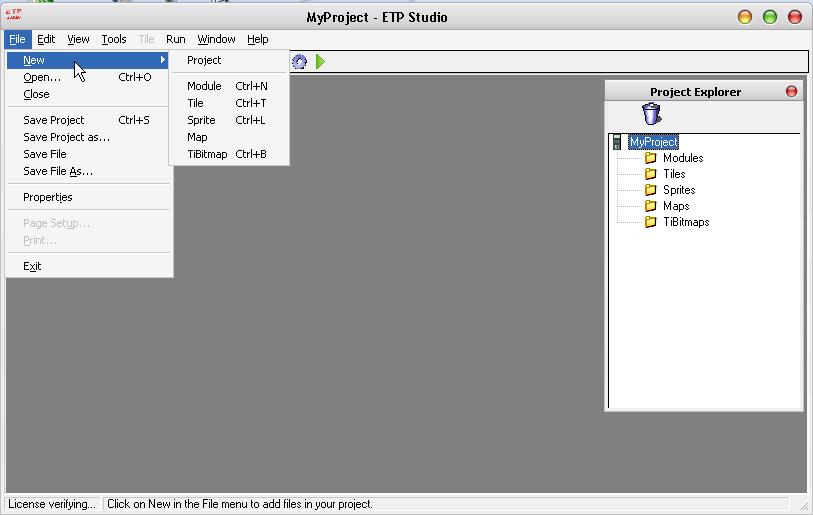Click the MyProject calculator icon in tree
Viewport: 813px width, 515px height.
point(616,142)
